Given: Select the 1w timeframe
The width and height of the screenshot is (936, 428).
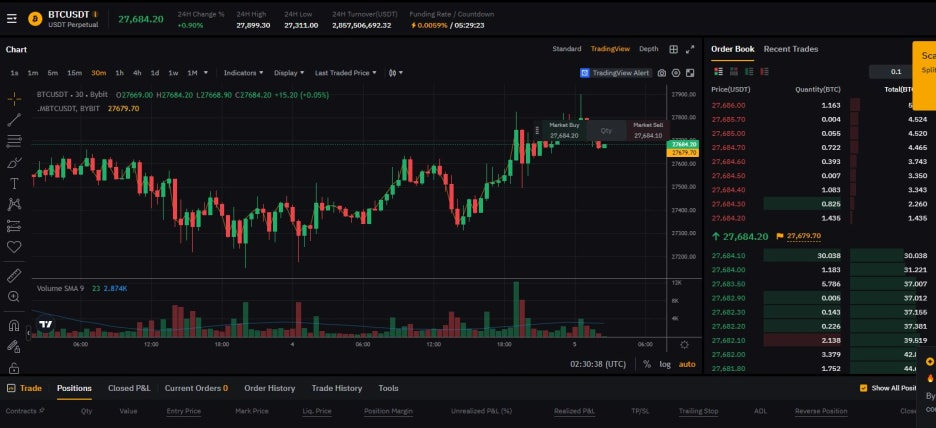Looking at the screenshot, I should pyautogui.click(x=173, y=73).
